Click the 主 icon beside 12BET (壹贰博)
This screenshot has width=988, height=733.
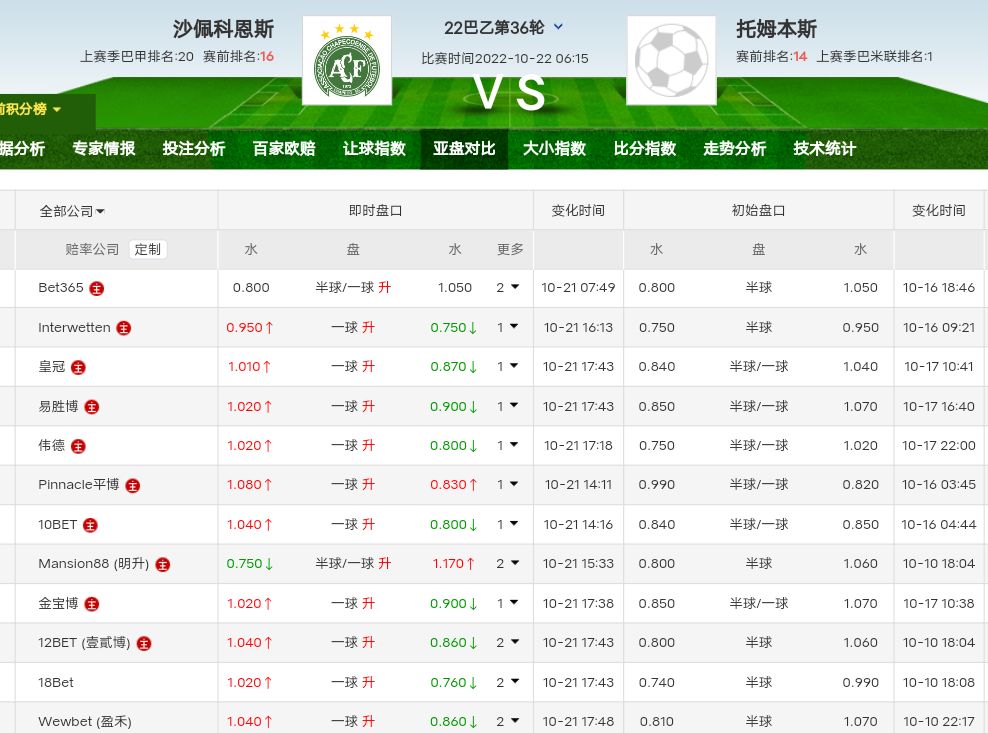click(x=144, y=643)
